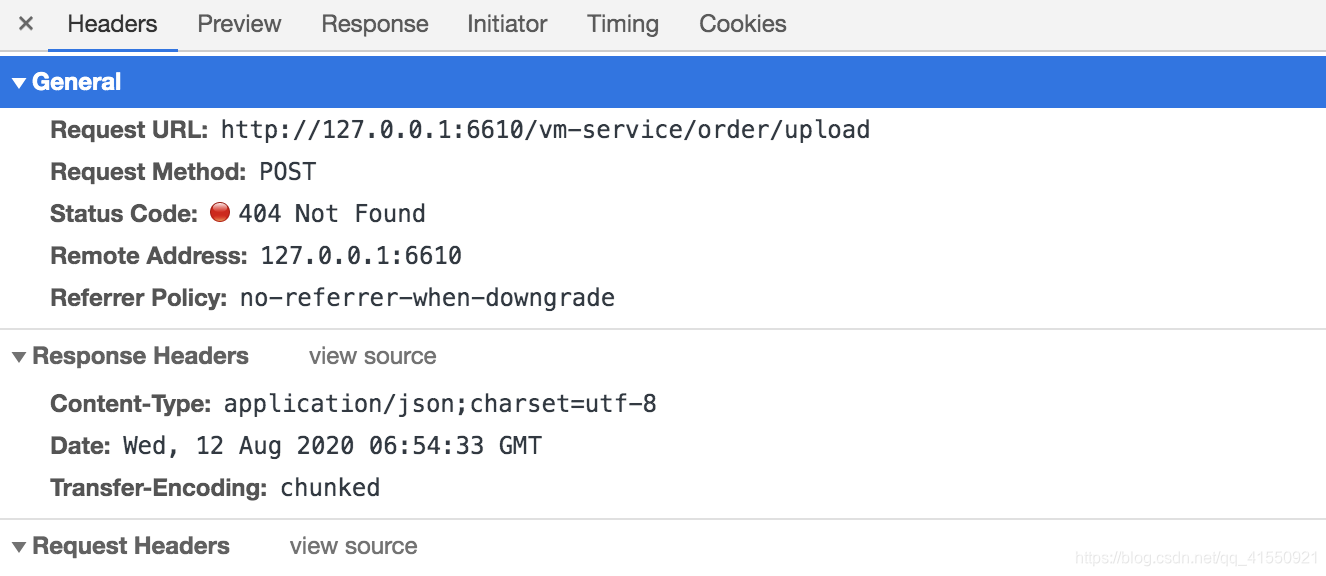Click the 404 Not Found status text

[332, 213]
